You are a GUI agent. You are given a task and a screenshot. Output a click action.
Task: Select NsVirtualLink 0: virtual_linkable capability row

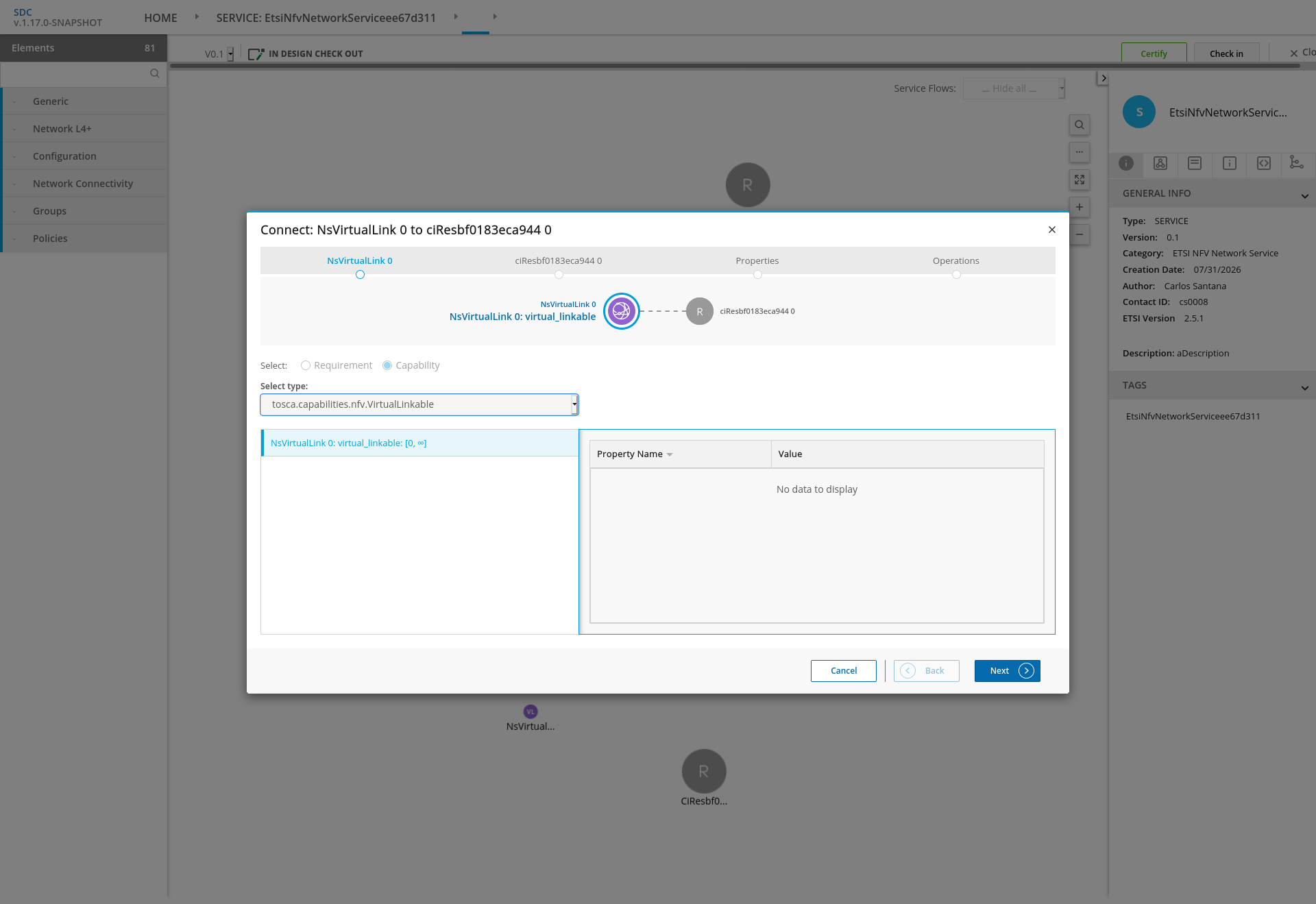(419, 443)
